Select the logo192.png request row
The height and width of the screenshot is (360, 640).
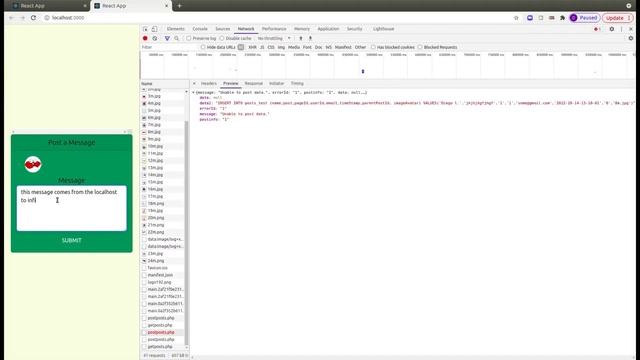pos(163,282)
